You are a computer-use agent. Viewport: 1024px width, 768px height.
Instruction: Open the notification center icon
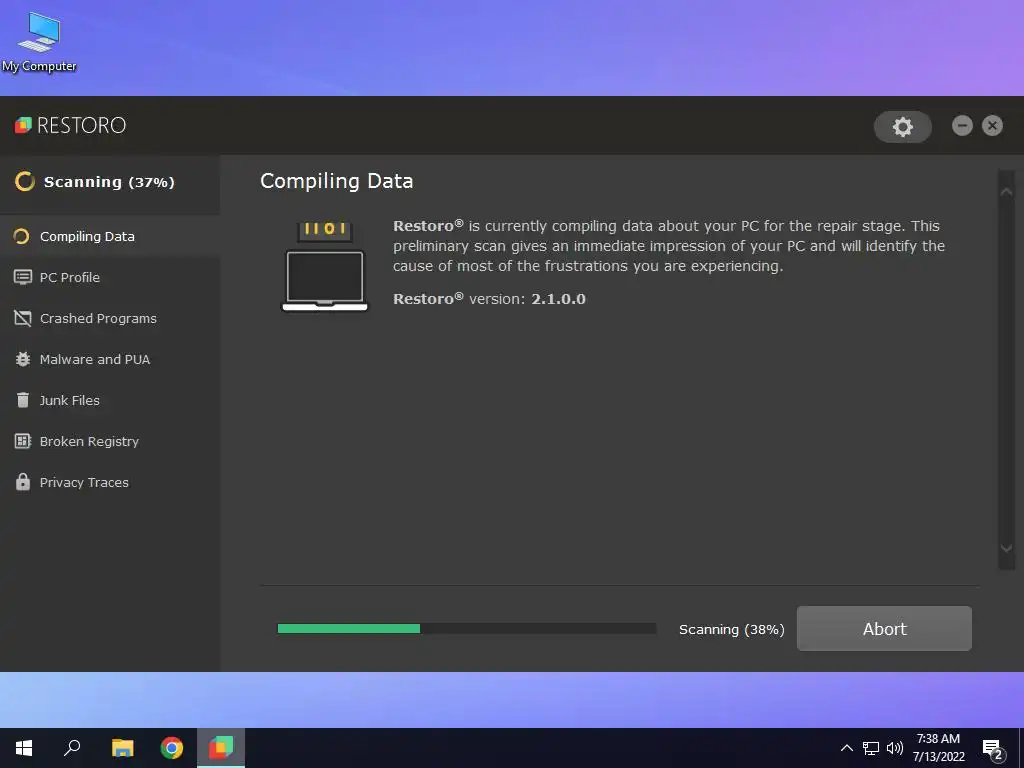993,749
